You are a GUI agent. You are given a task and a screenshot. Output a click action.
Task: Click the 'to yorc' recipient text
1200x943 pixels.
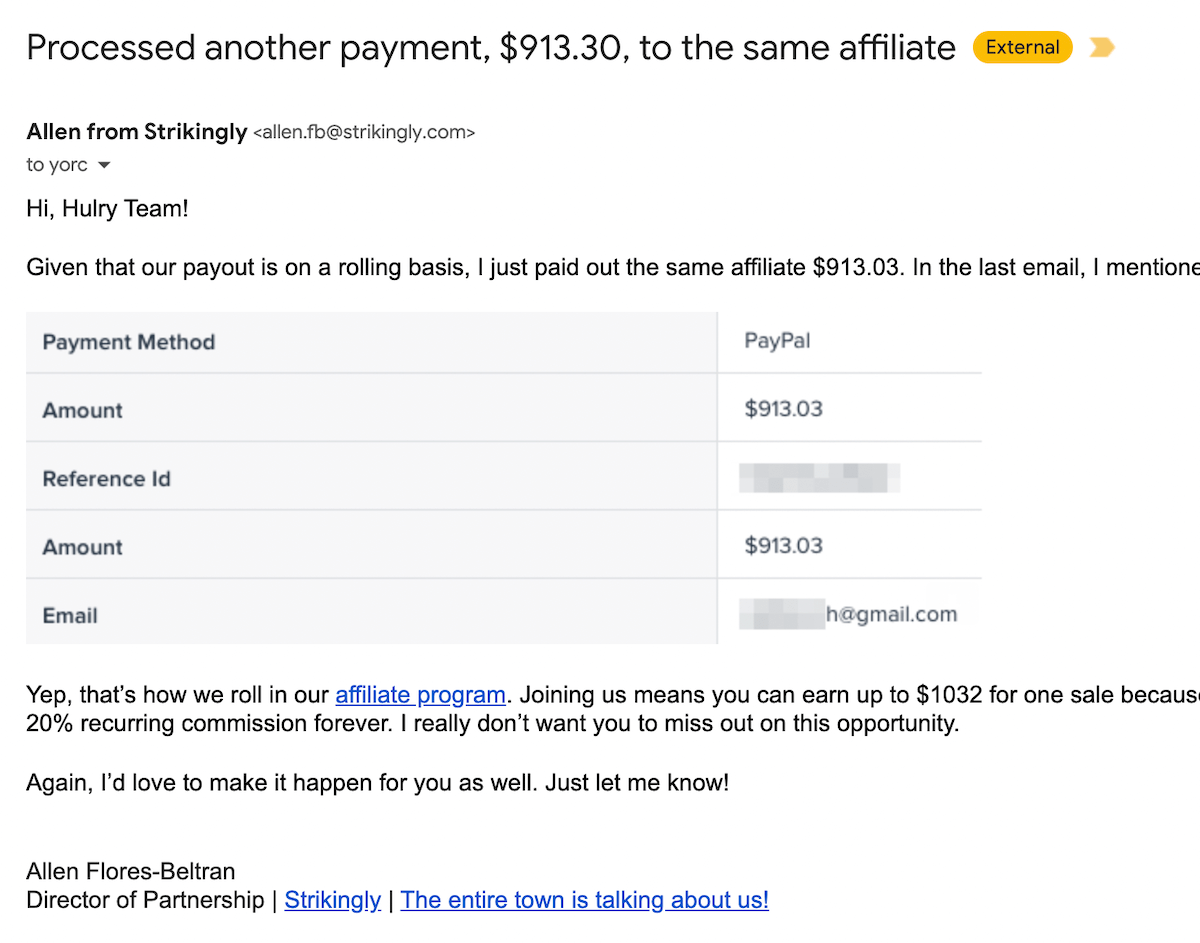[x=57, y=166]
